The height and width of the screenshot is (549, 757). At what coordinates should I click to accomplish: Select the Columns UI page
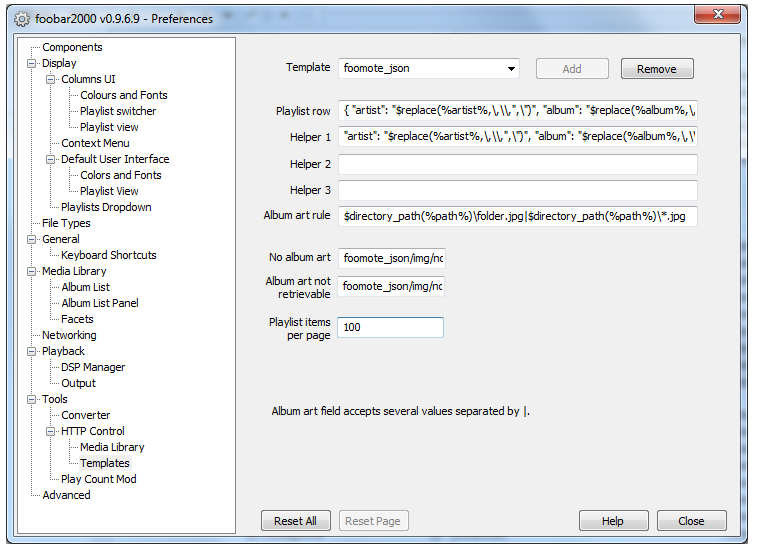point(88,79)
